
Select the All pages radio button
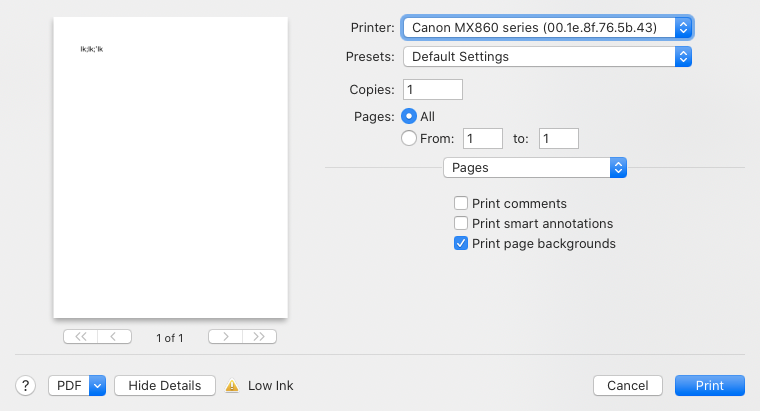tap(409, 116)
